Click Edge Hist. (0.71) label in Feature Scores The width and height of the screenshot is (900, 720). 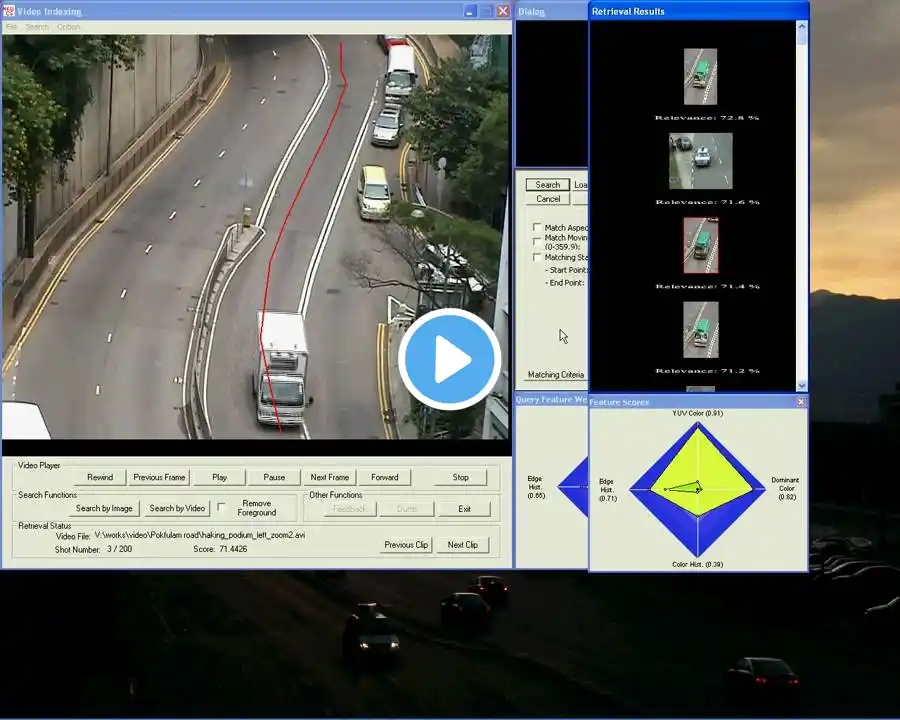[607, 490]
